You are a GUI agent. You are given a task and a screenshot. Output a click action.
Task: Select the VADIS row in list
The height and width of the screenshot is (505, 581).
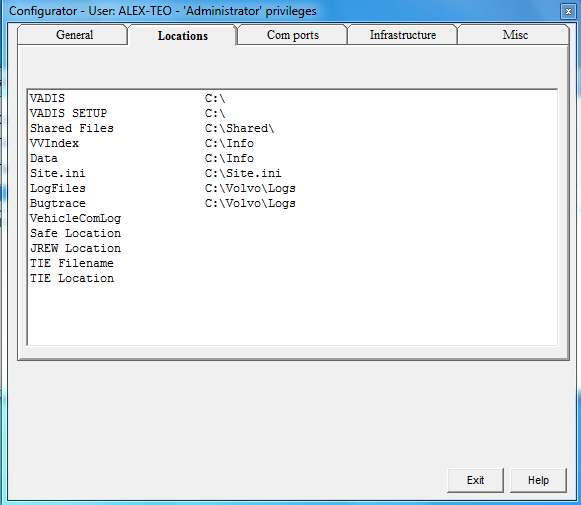tap(292, 99)
